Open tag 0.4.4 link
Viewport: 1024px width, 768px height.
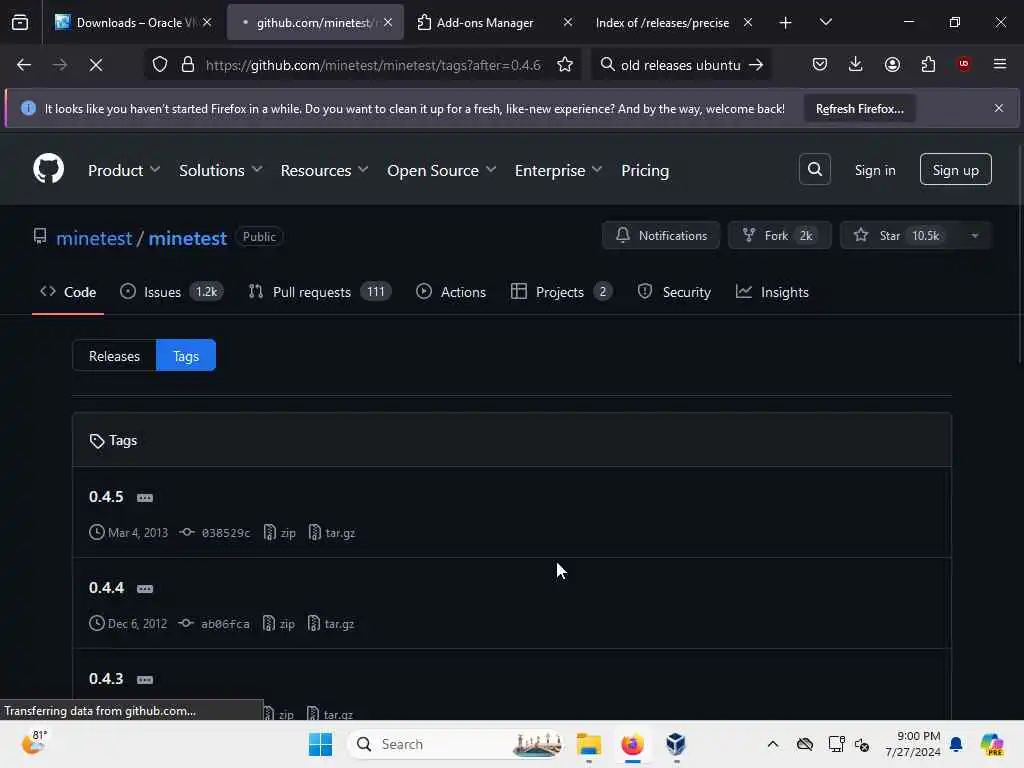[106, 588]
